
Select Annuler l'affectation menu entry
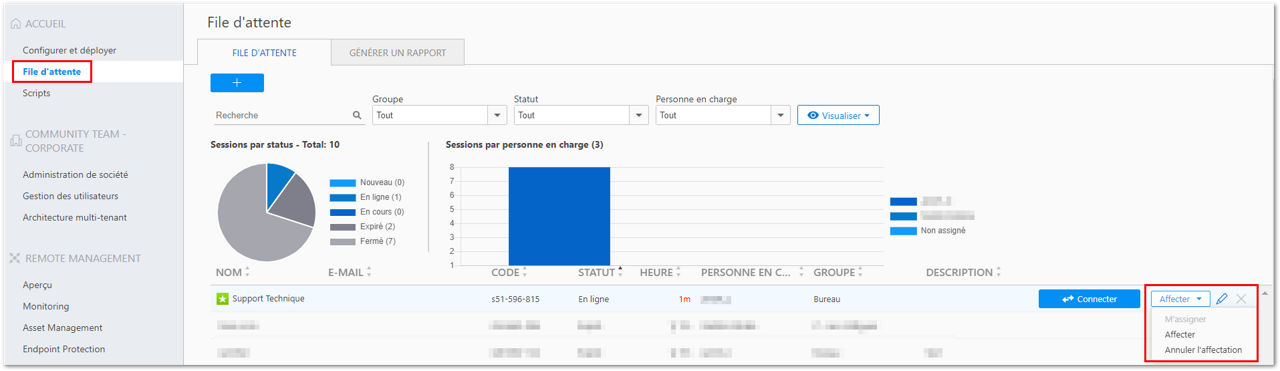coord(1203,350)
